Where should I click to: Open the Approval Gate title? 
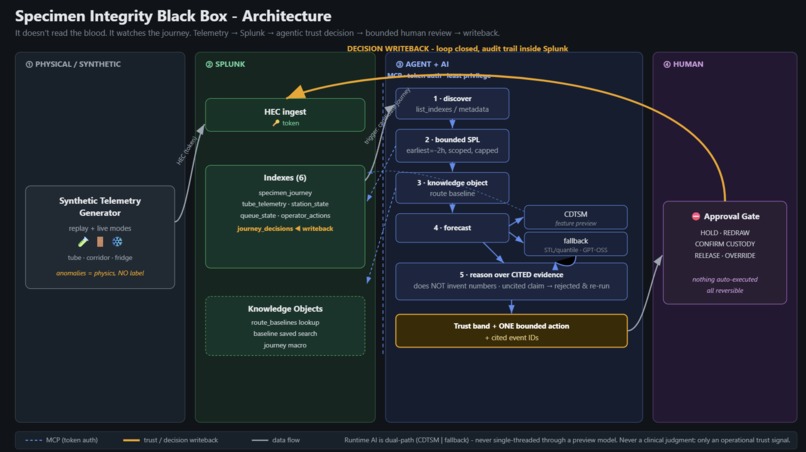click(x=731, y=216)
